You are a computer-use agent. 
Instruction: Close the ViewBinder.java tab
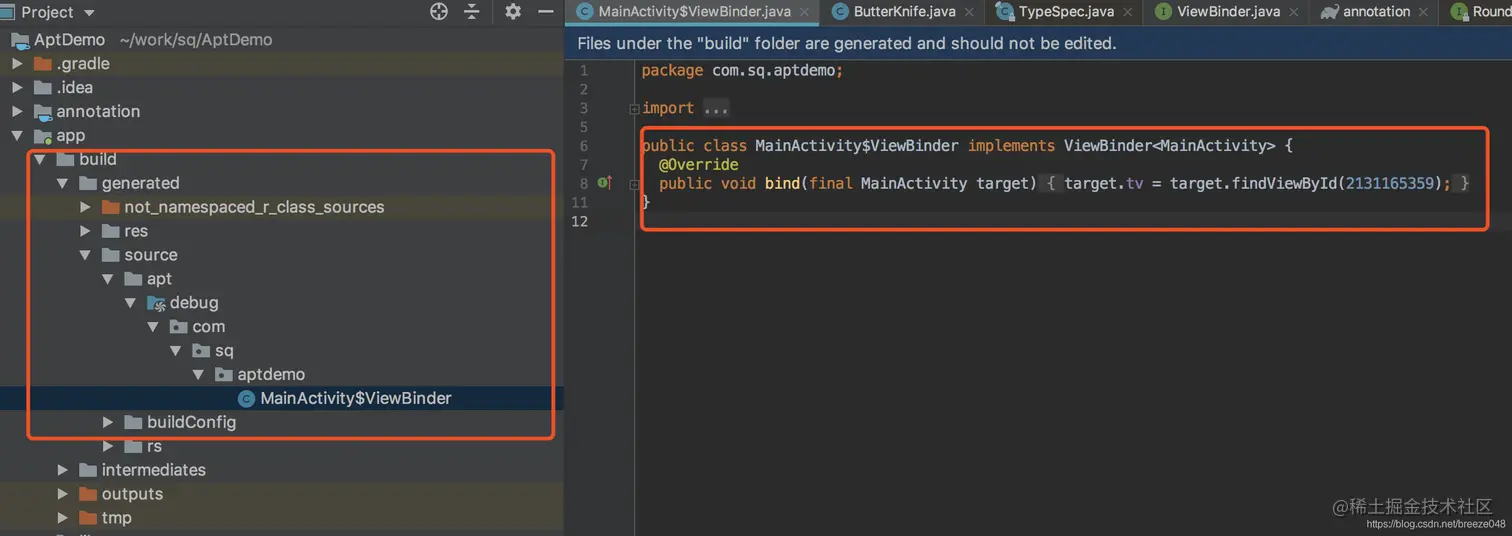click(x=1294, y=12)
